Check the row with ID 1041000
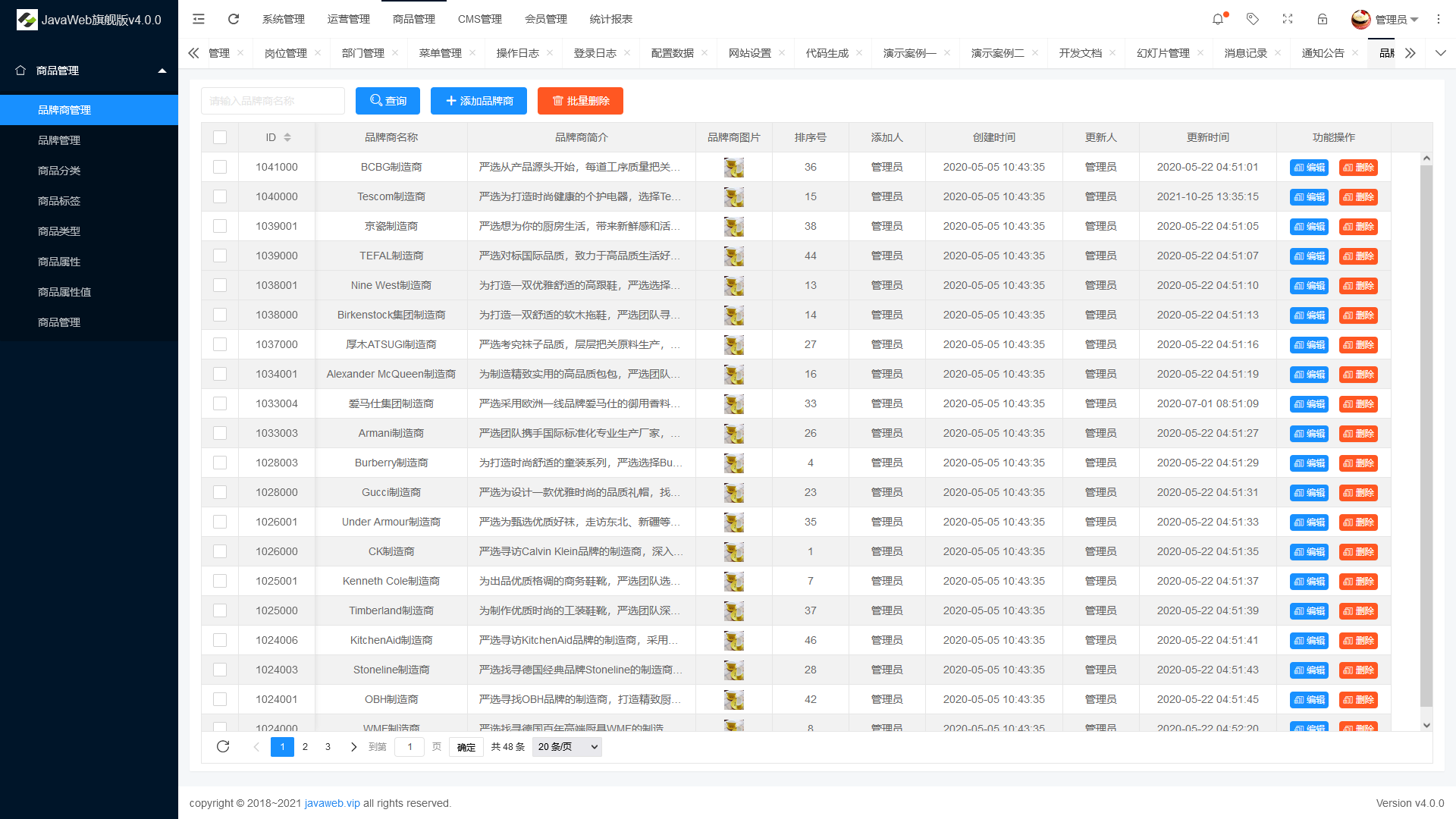The image size is (1456, 819). 220,167
